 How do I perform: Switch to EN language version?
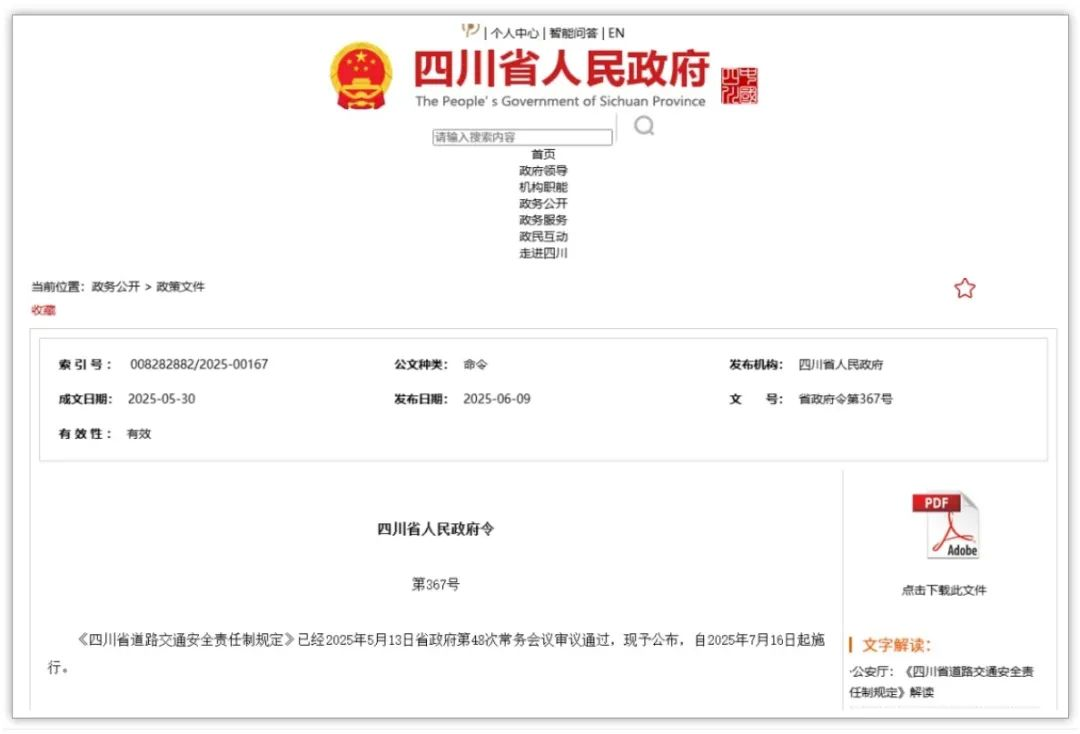[616, 33]
